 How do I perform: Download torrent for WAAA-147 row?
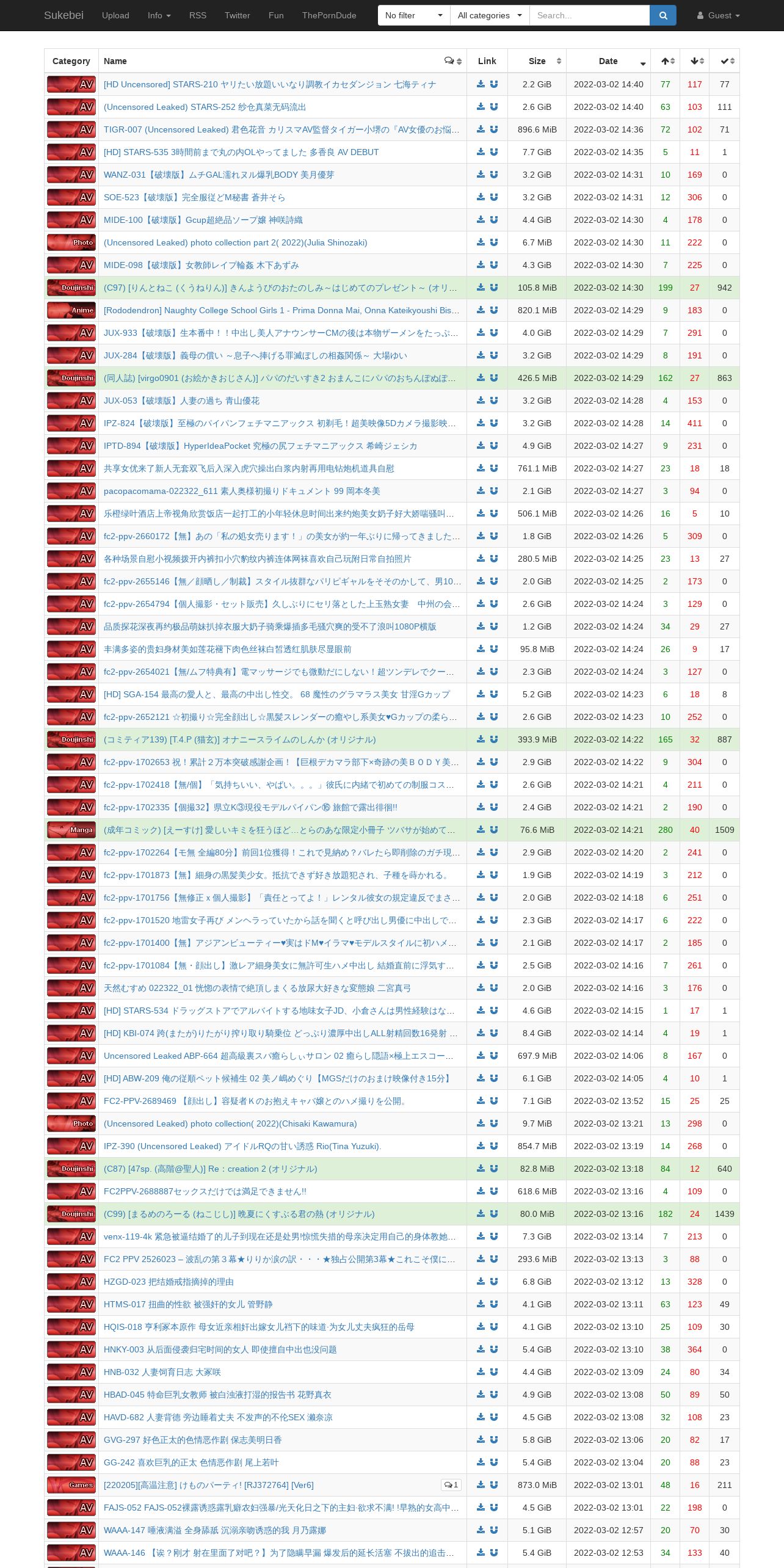pos(481,1530)
